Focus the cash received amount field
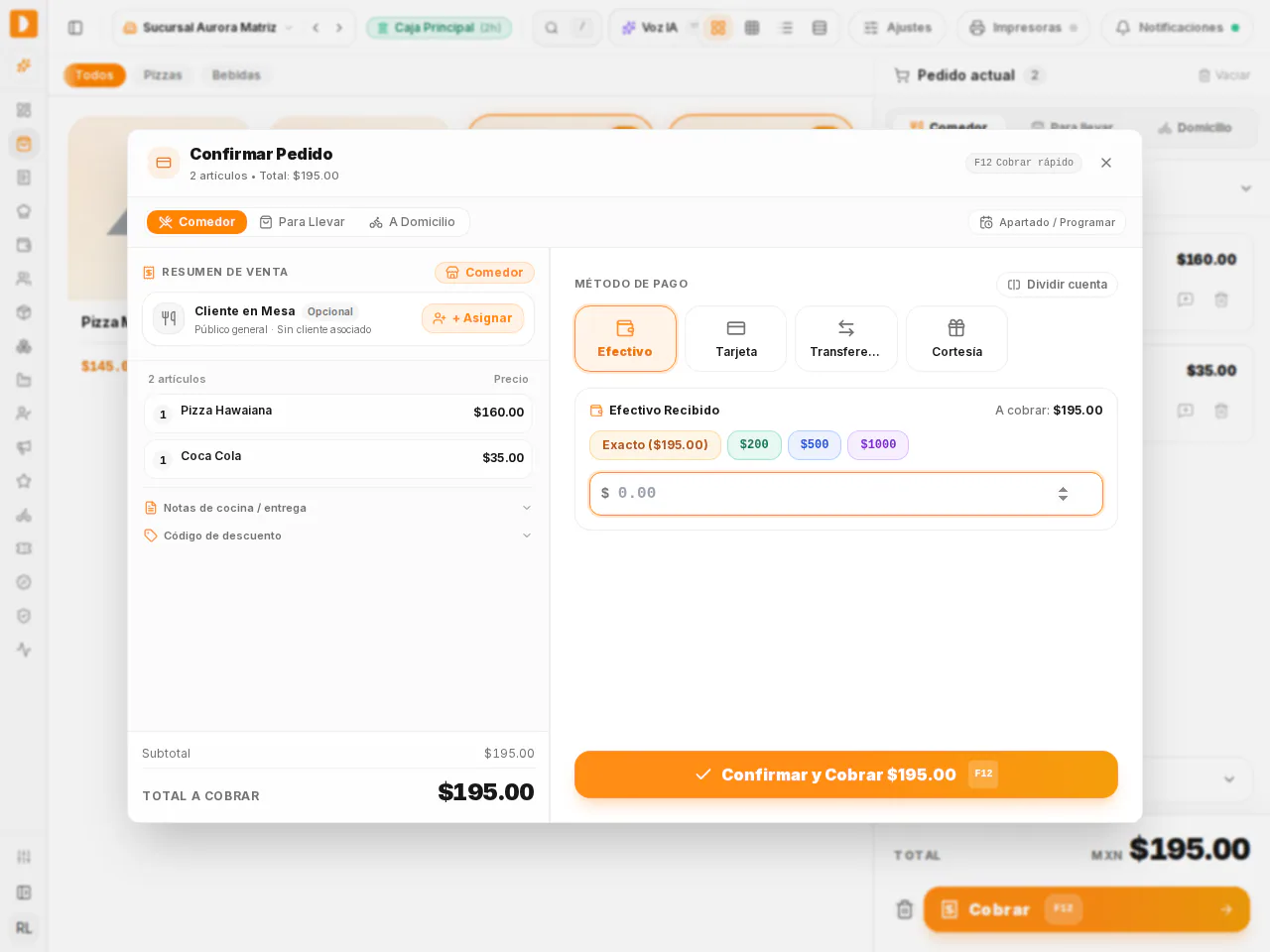This screenshot has width=1270, height=952. [846, 494]
